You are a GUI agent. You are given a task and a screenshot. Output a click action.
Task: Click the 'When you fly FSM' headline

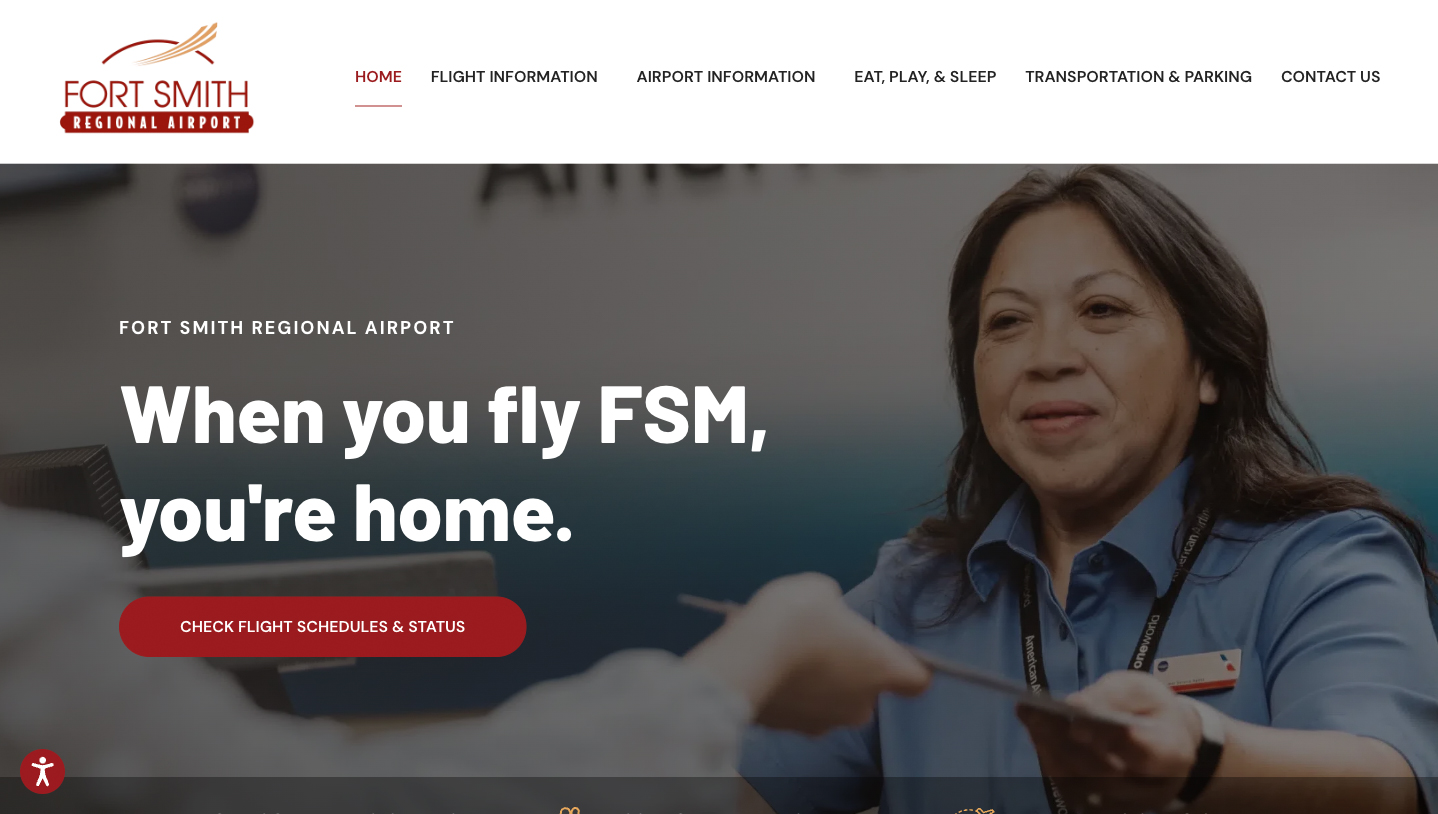tap(444, 414)
